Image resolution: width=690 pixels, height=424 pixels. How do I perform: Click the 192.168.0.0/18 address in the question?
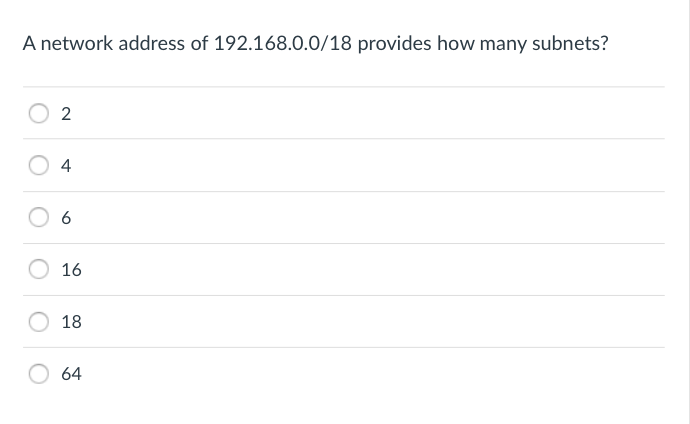tap(283, 43)
